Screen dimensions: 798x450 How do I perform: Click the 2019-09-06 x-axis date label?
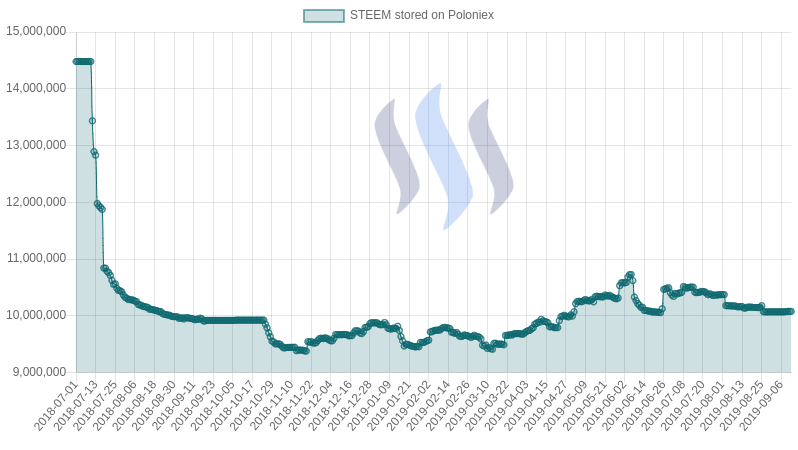click(x=761, y=406)
